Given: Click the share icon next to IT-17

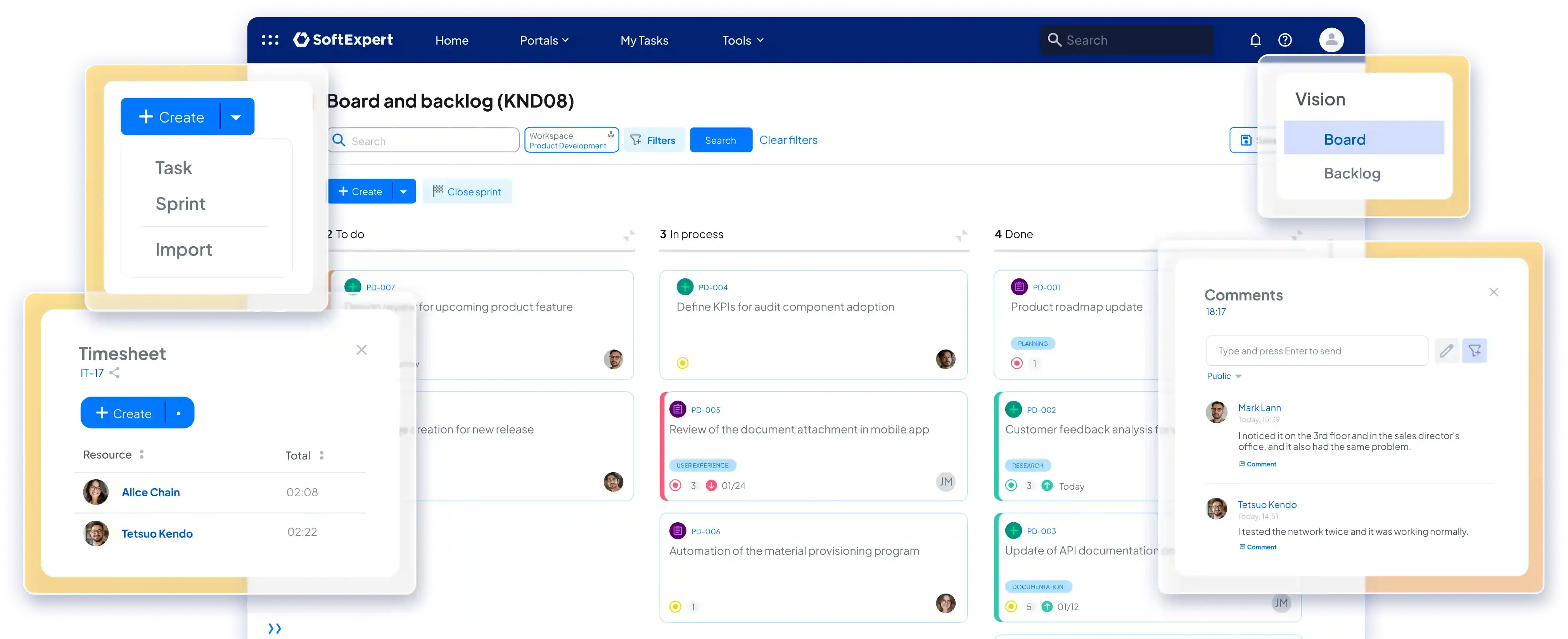Looking at the screenshot, I should click(114, 373).
